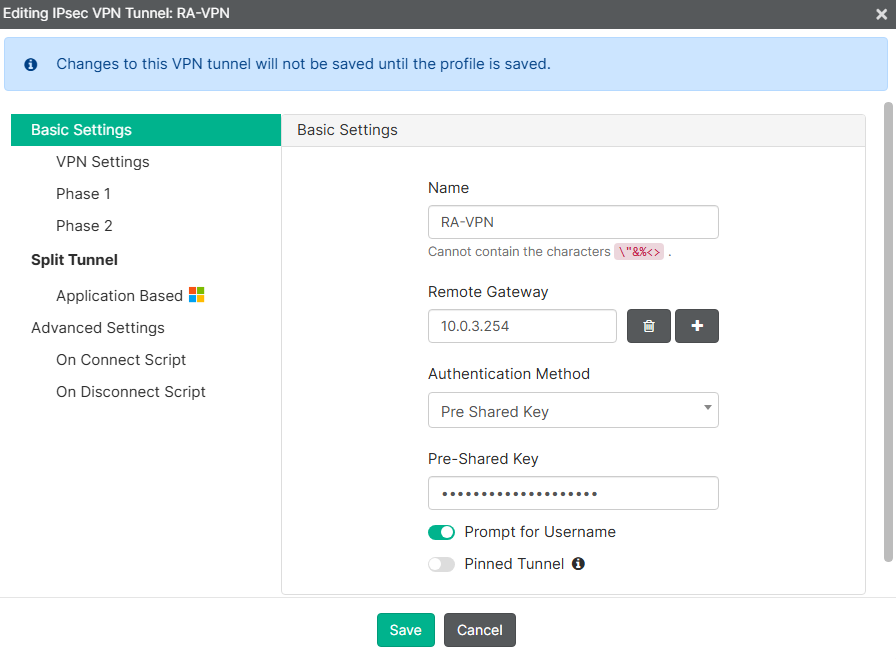The width and height of the screenshot is (896, 659).
Task: Cancel editing the VPN tunnel
Action: (x=479, y=630)
